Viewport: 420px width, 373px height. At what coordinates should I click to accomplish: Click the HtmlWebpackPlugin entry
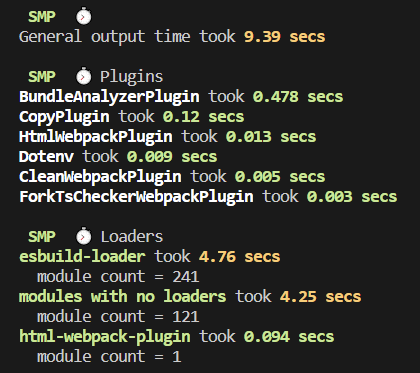coord(96,137)
